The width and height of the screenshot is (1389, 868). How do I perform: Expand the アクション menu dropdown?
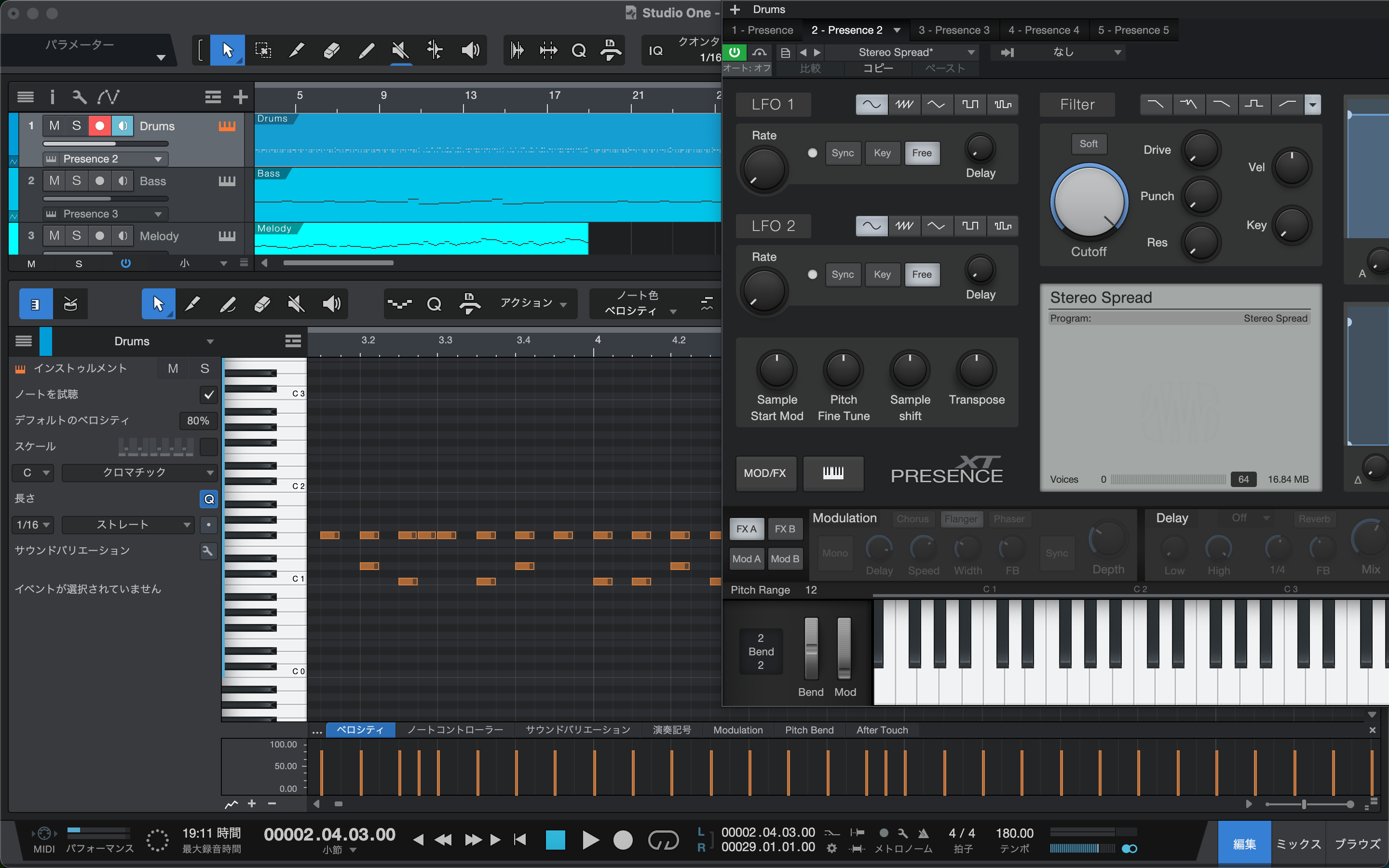533,303
